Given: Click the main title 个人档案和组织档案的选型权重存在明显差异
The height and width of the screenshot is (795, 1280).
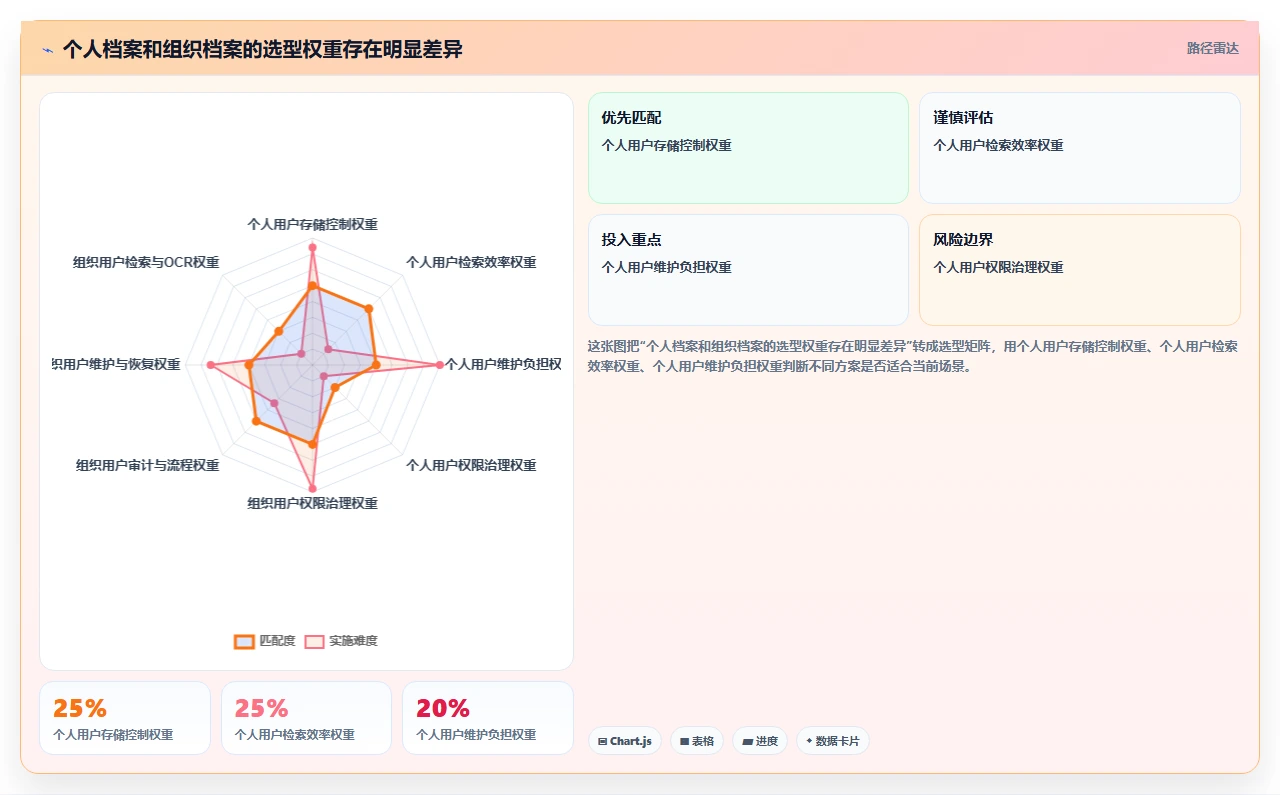Looking at the screenshot, I should click(x=262, y=49).
